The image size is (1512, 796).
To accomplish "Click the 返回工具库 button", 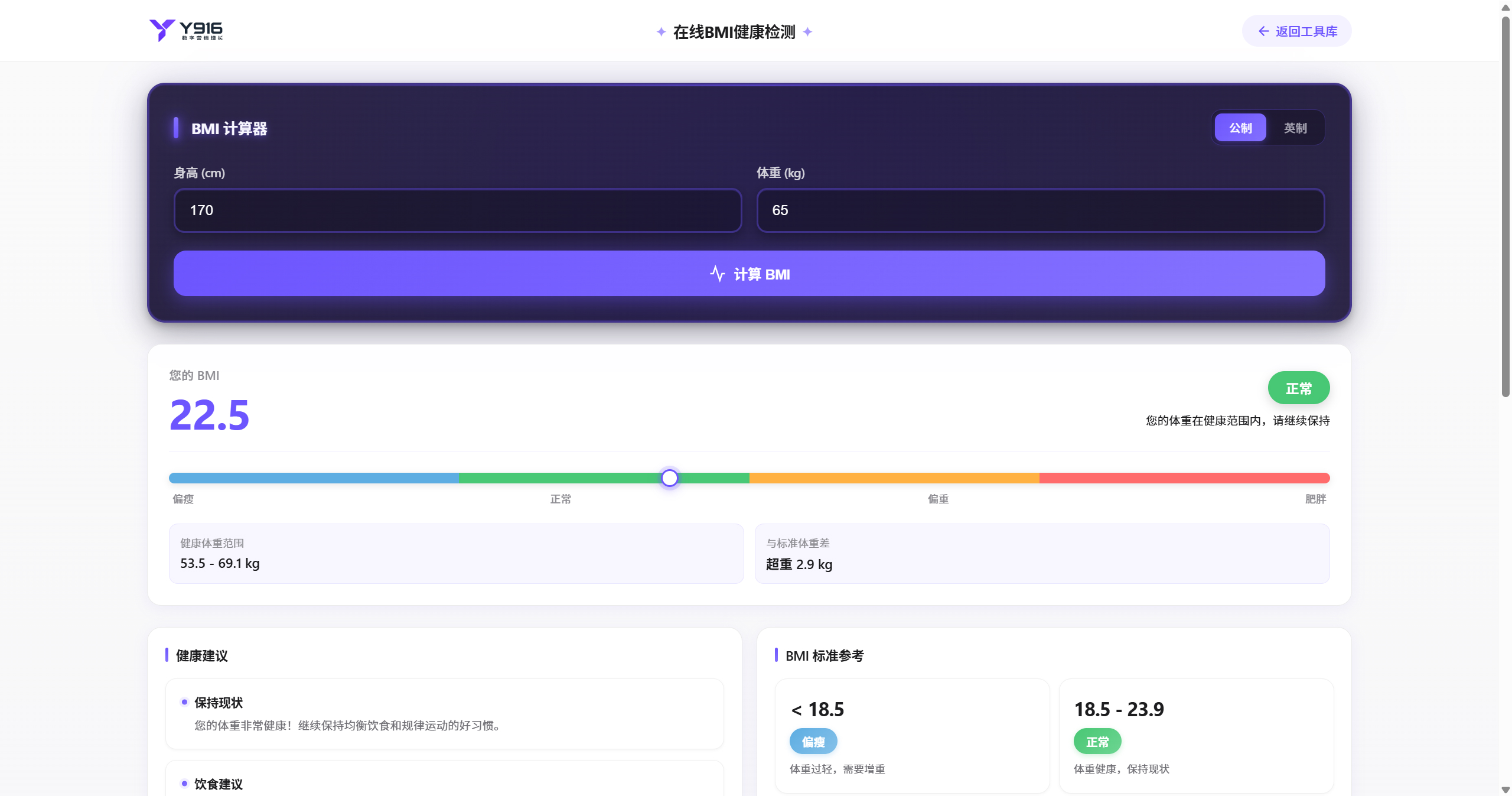I will point(1296,31).
